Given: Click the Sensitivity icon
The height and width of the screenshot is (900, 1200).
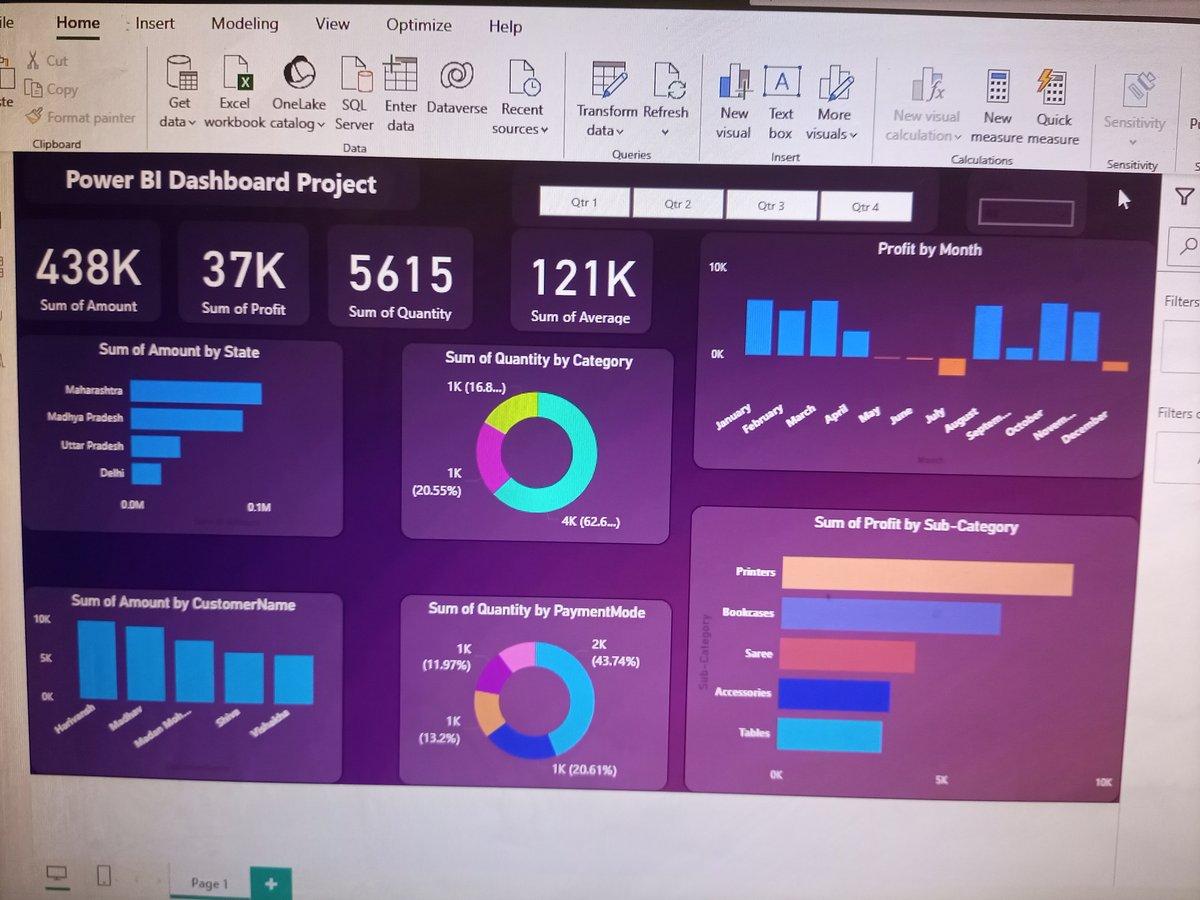Looking at the screenshot, I should 1137,91.
